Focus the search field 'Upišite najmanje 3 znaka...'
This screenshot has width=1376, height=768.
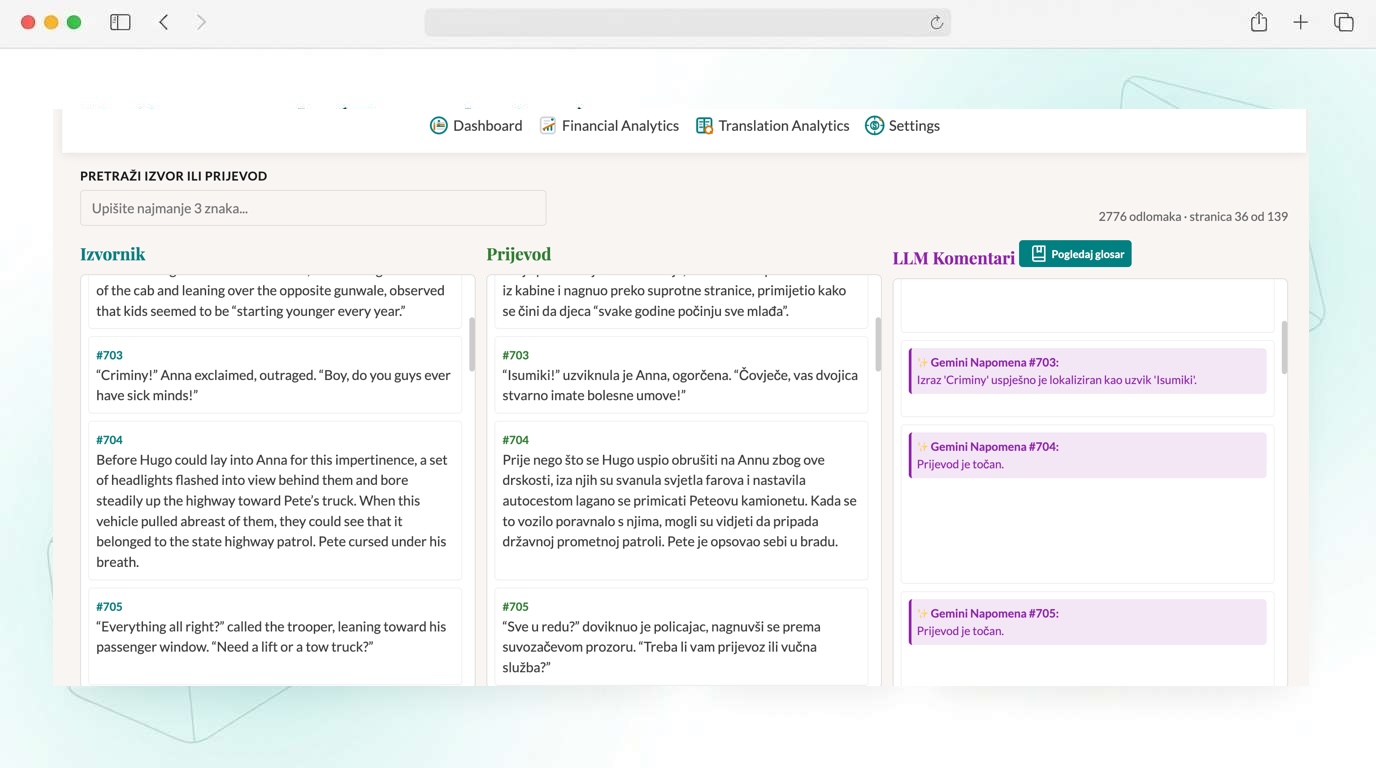click(x=313, y=208)
